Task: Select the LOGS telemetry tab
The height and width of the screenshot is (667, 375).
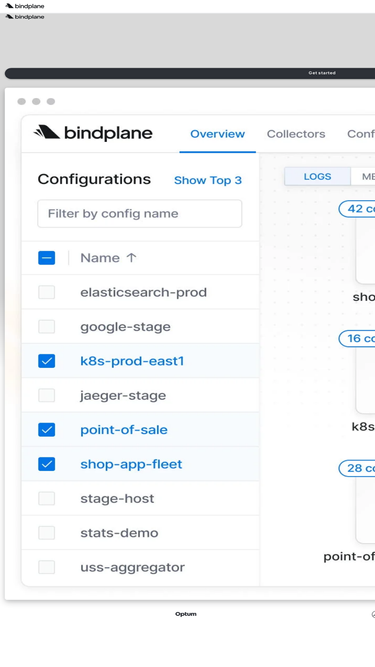Action: pos(317,177)
